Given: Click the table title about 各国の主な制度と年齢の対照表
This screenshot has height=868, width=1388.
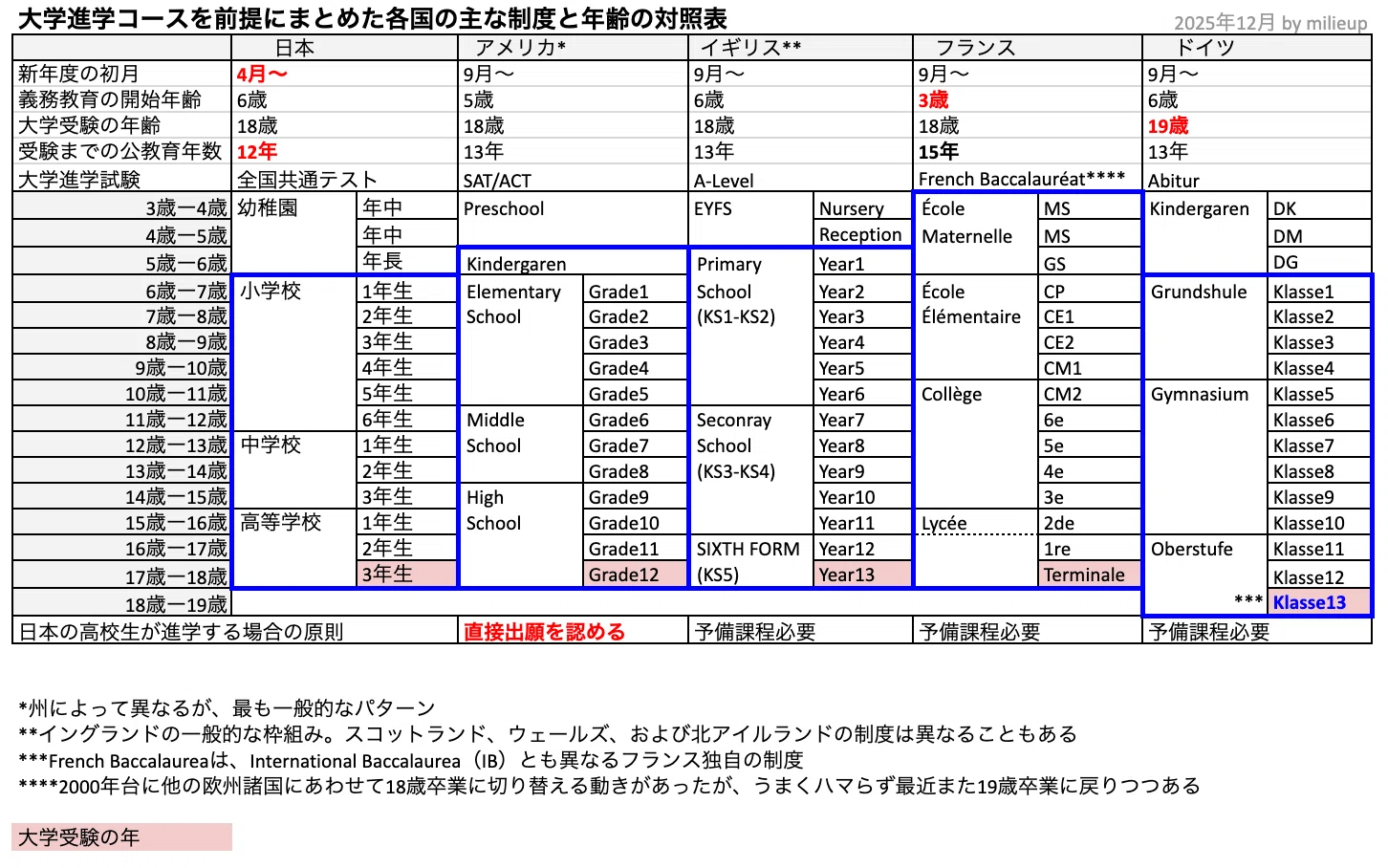Looking at the screenshot, I should pos(373,18).
